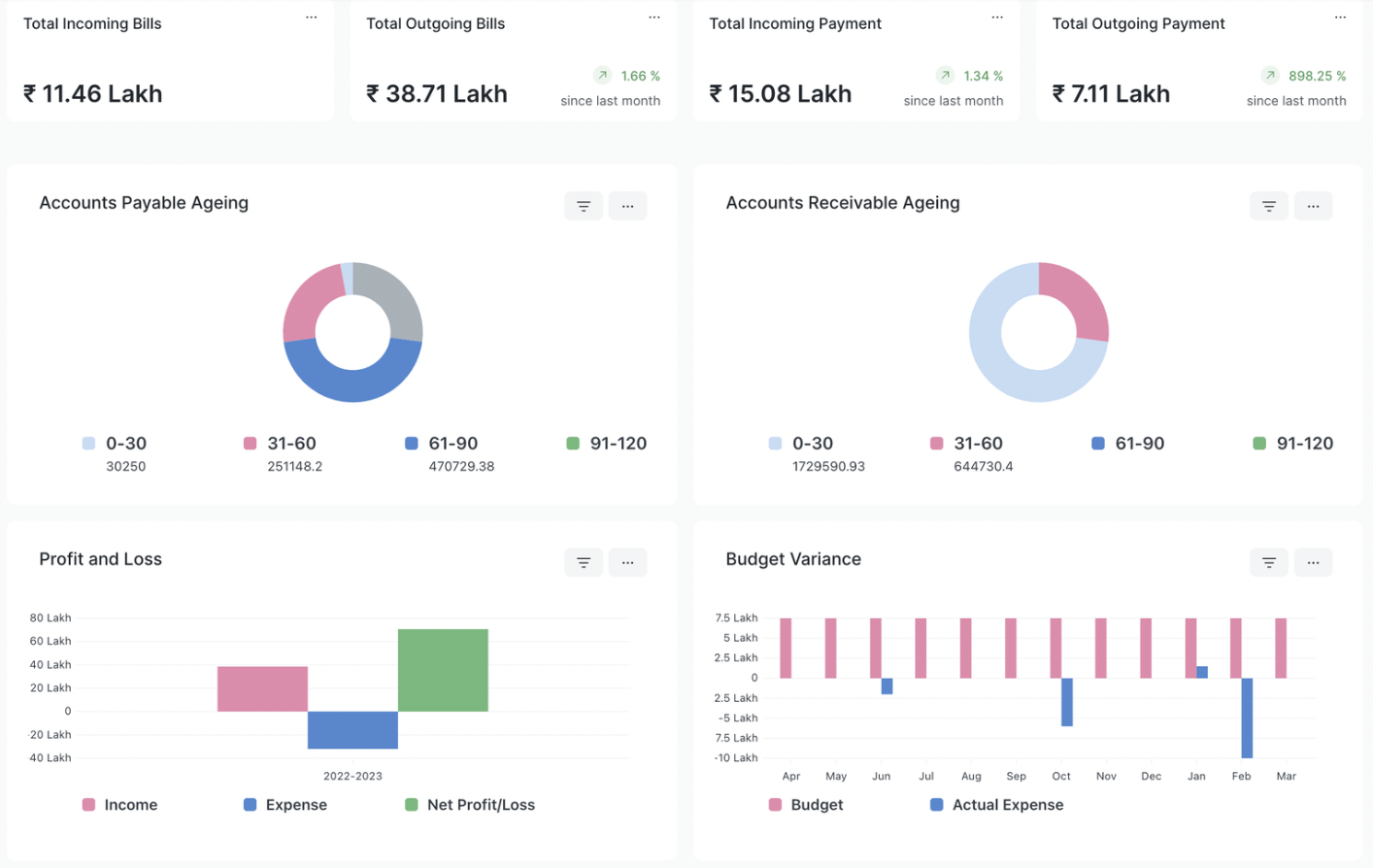Toggle Income series in Profit and Loss legend
The height and width of the screenshot is (868, 1373).
pos(119,805)
